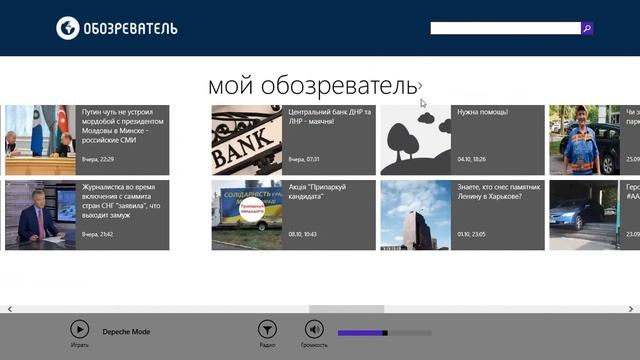The width and height of the screenshot is (640, 360).
Task: Click the Солидарность billboard truck thumbnail
Action: [x=247, y=215]
